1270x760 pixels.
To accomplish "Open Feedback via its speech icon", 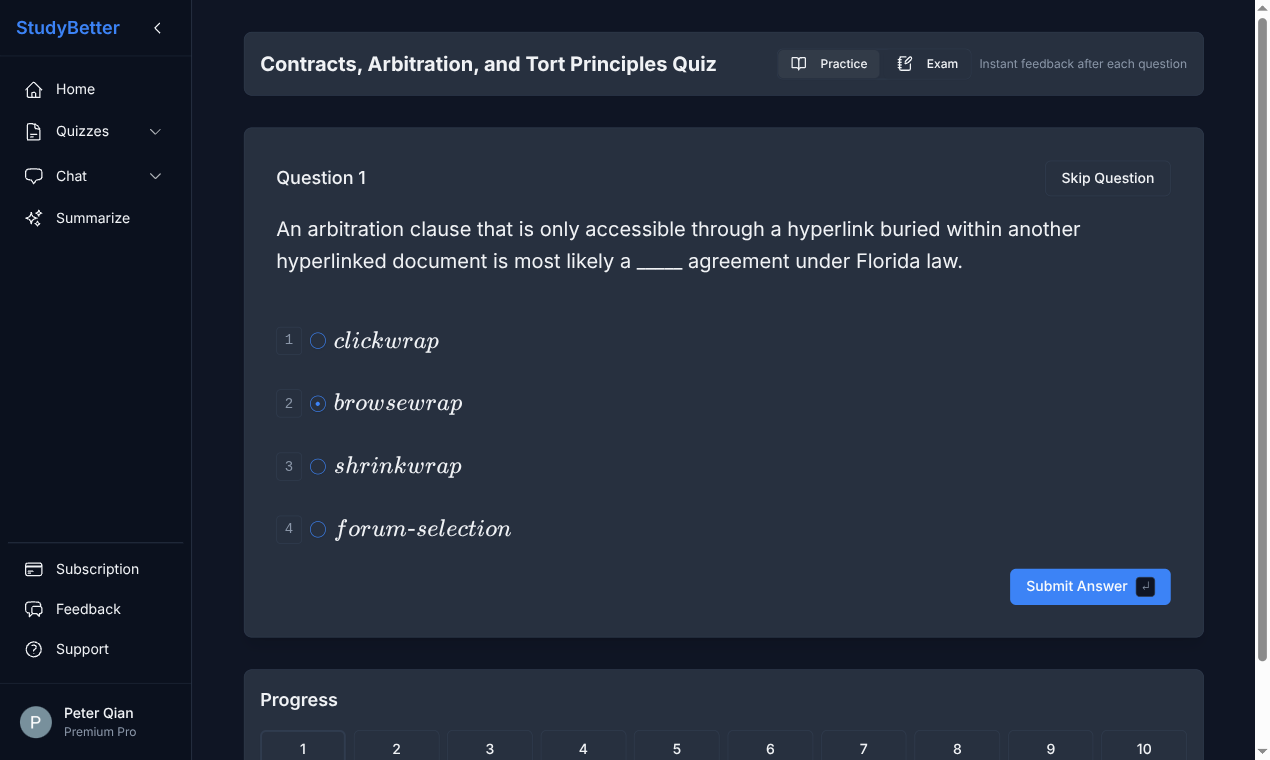I will [34, 609].
